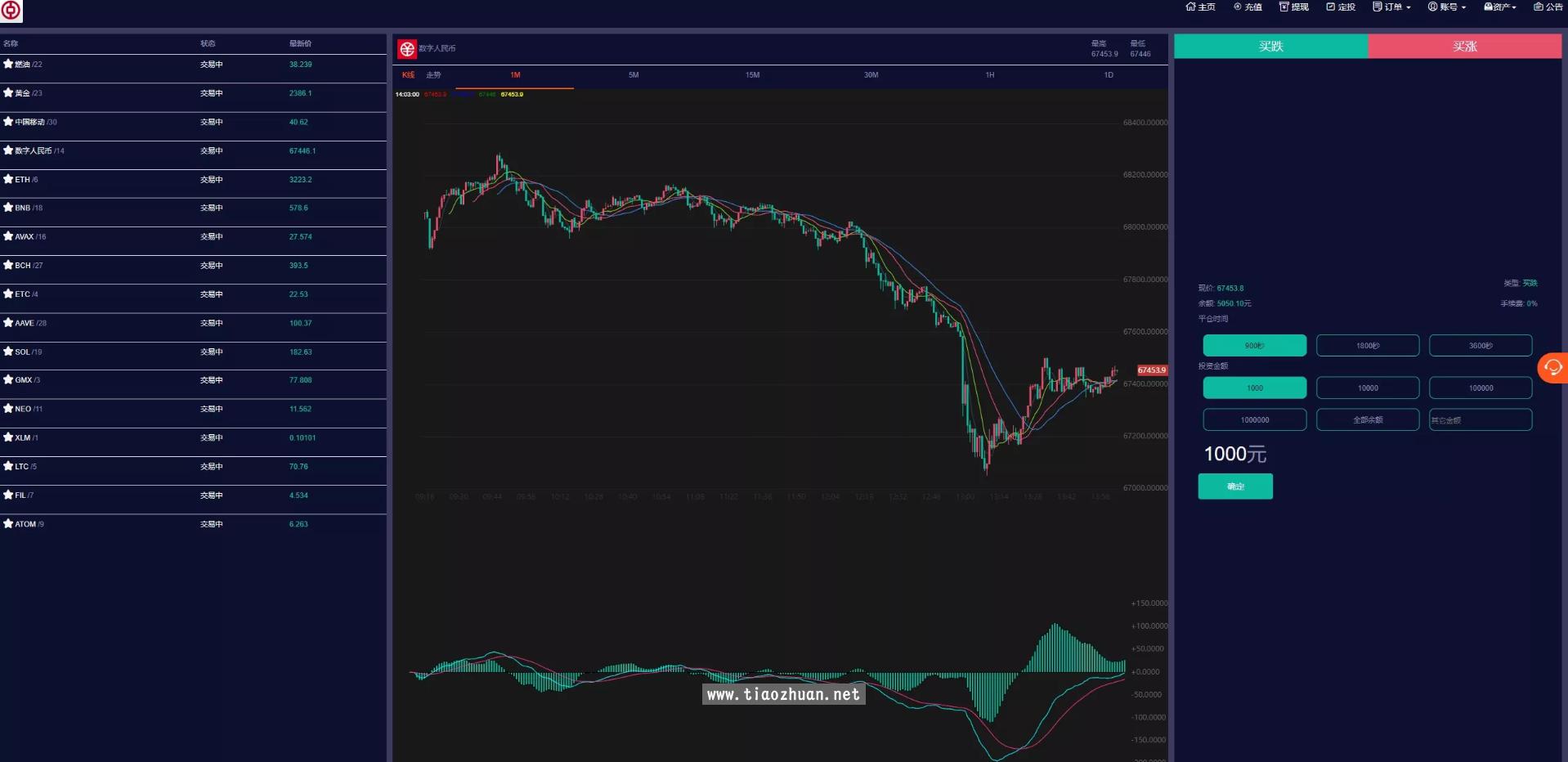Click the red 买涨 buy-up button
This screenshot has height=762, width=1568.
point(1464,47)
